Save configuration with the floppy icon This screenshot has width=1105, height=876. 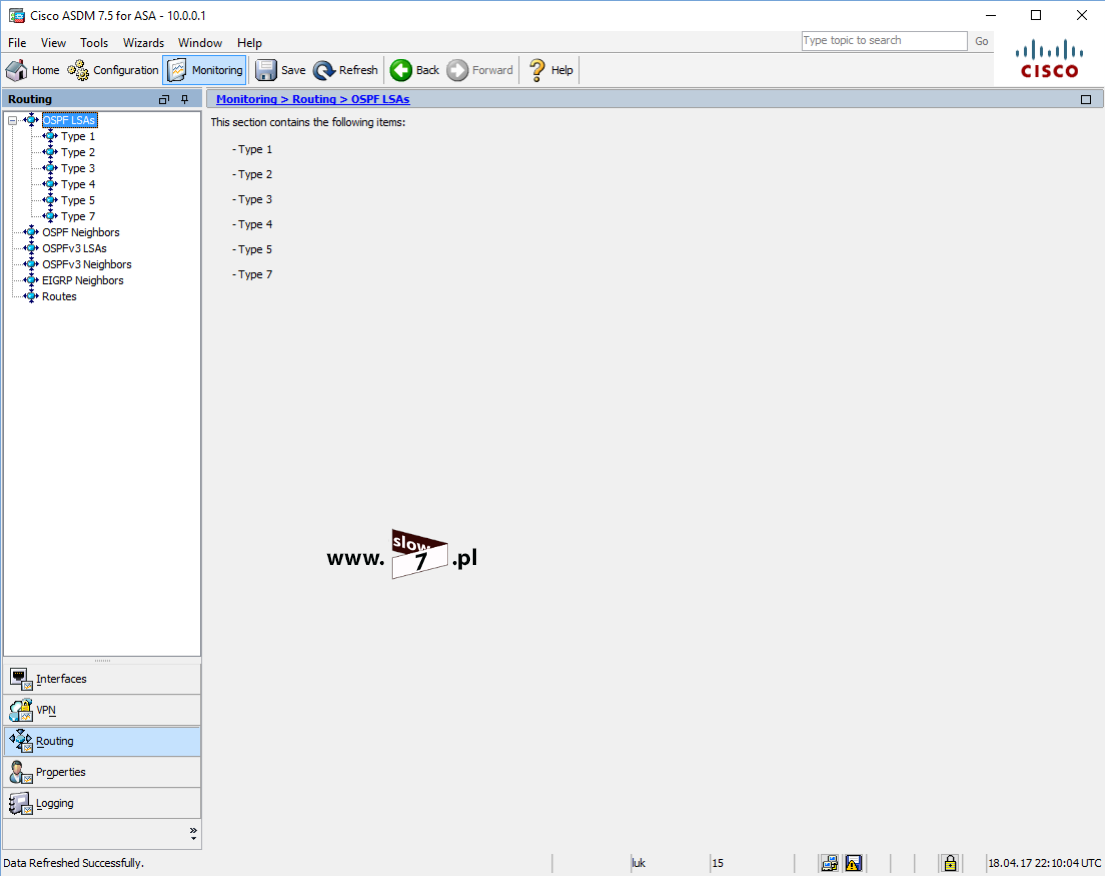coord(280,70)
